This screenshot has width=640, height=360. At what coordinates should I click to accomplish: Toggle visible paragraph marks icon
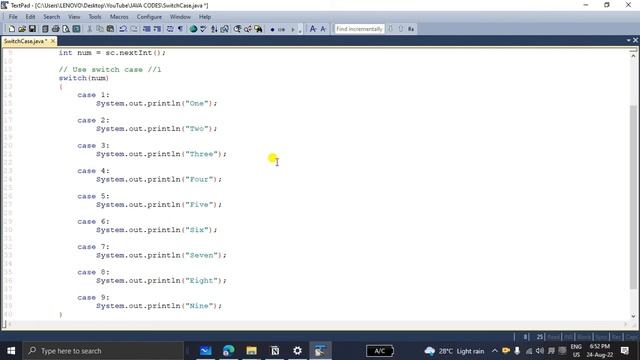(x=180, y=29)
